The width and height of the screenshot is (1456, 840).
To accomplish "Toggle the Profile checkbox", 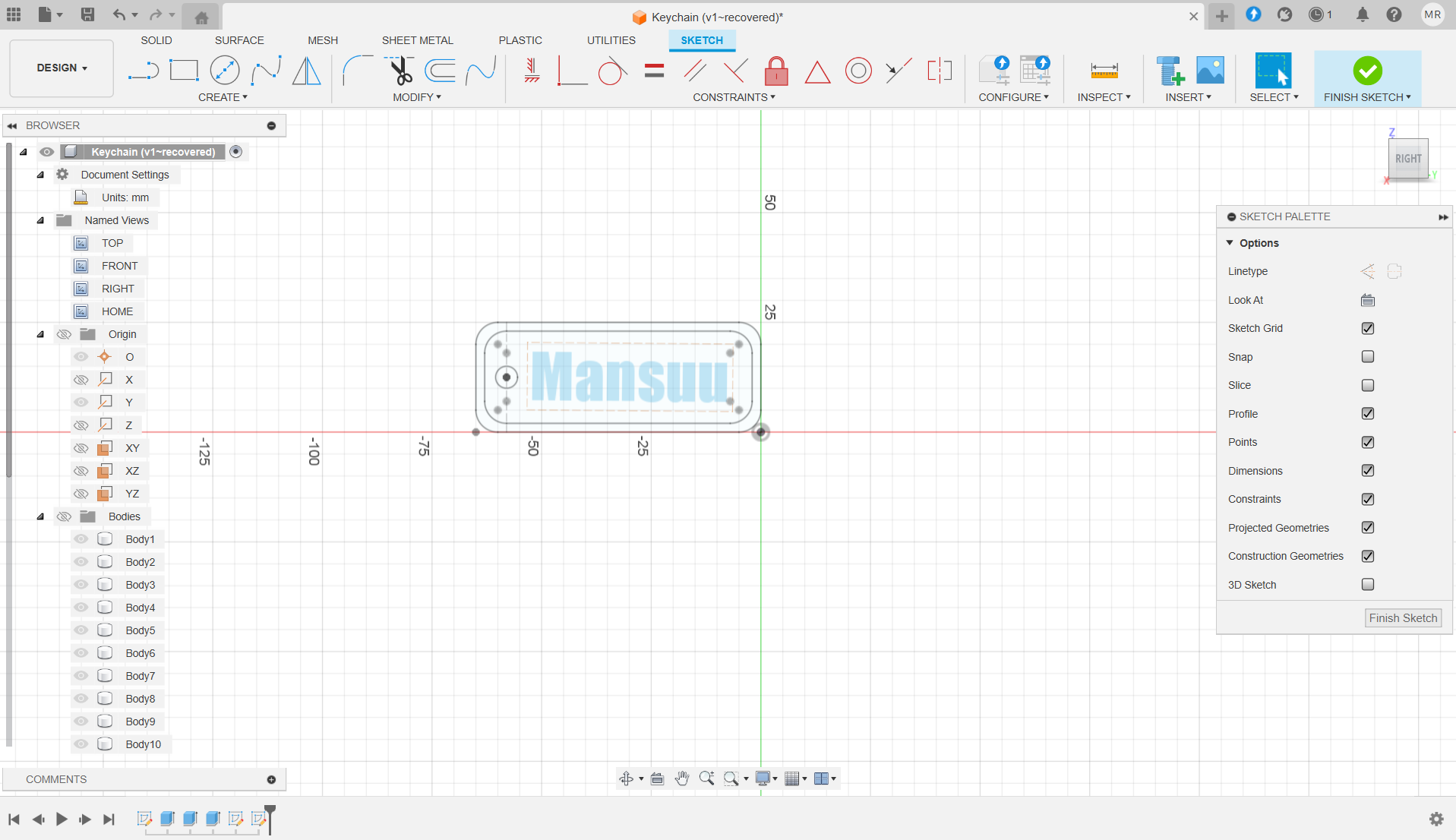I will tap(1368, 413).
